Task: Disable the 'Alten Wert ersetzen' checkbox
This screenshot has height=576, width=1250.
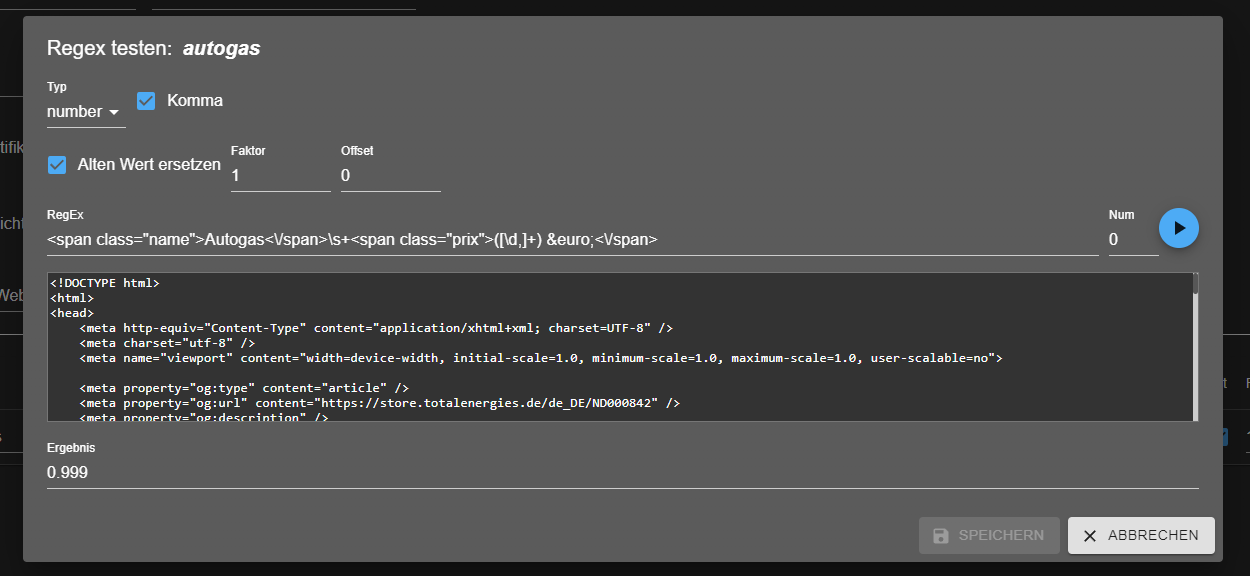Action: (x=57, y=165)
